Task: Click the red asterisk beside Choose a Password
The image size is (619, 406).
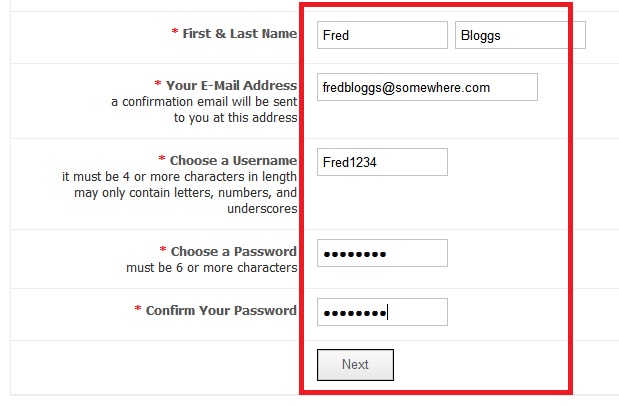Action: 163,251
